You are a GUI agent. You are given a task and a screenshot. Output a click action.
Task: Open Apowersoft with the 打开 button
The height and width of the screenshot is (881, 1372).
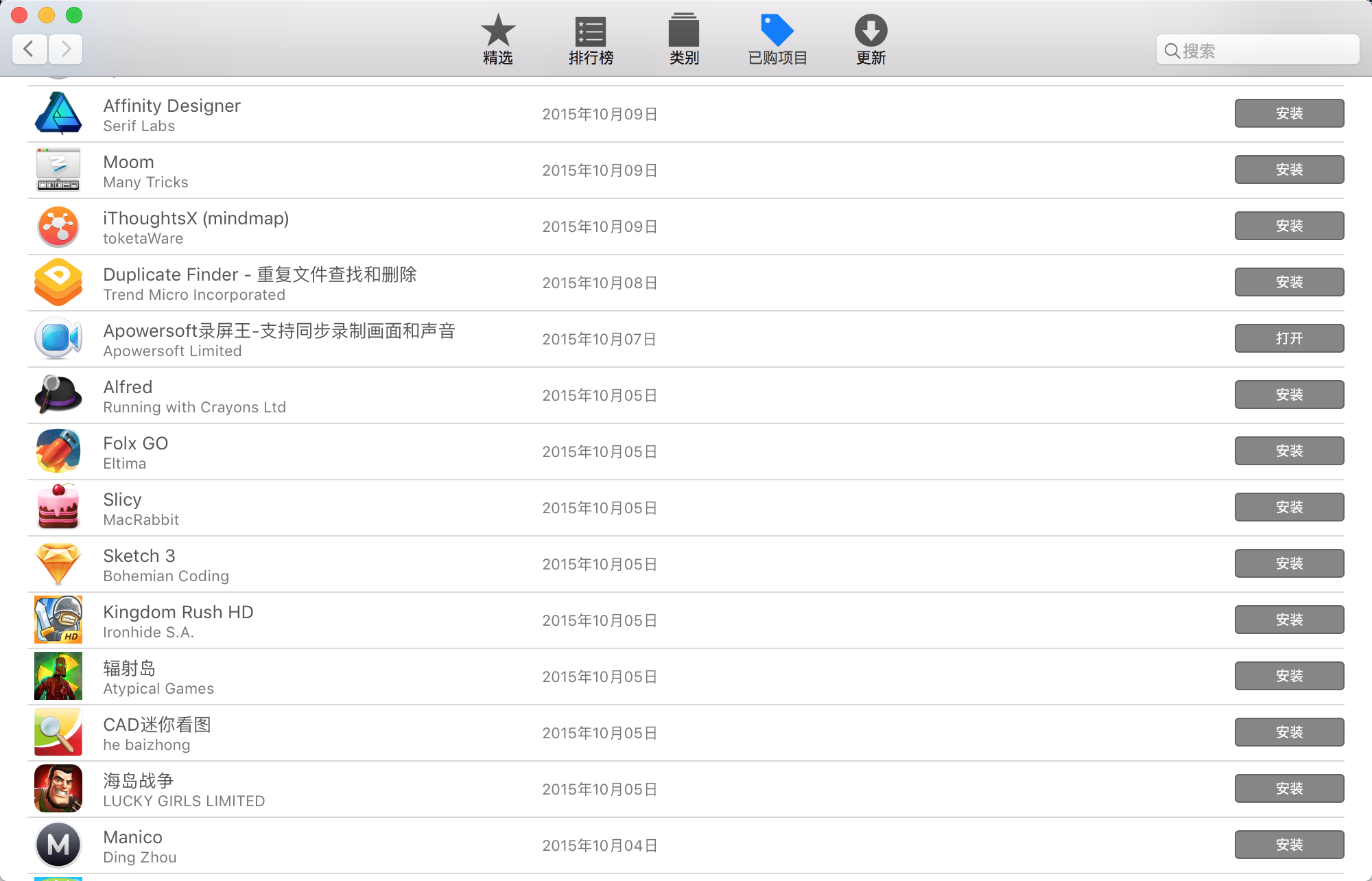point(1288,338)
